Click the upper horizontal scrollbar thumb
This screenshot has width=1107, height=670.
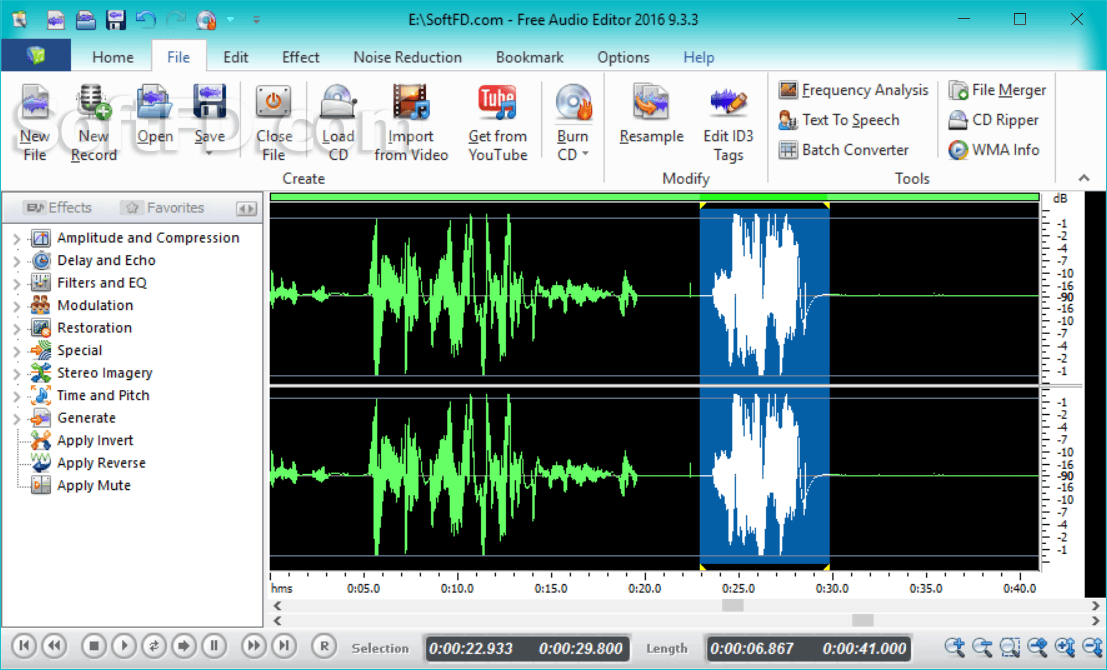point(732,606)
